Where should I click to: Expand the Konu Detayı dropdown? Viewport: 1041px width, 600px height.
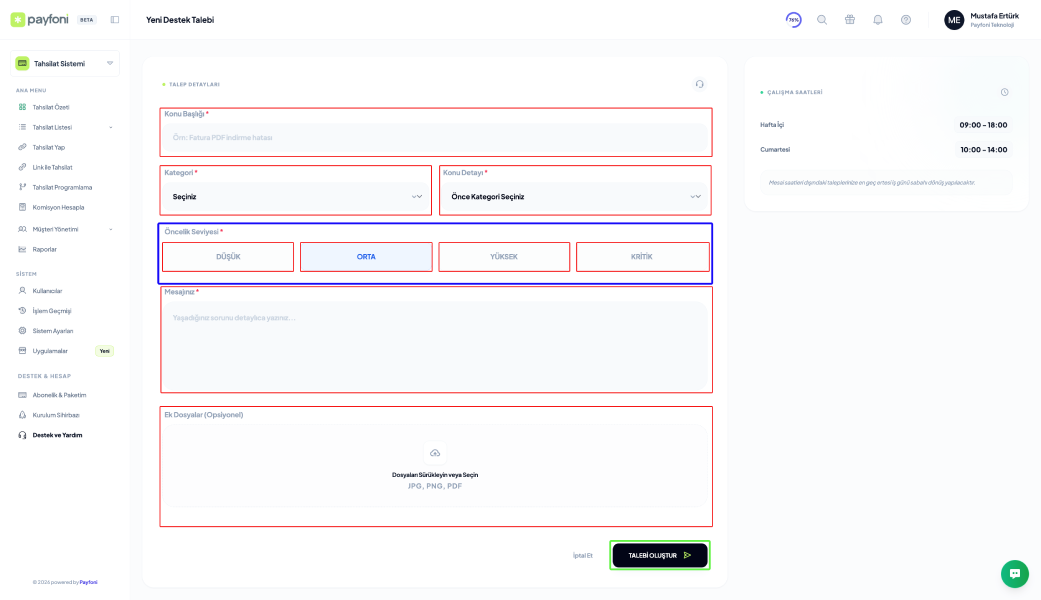tap(575, 197)
